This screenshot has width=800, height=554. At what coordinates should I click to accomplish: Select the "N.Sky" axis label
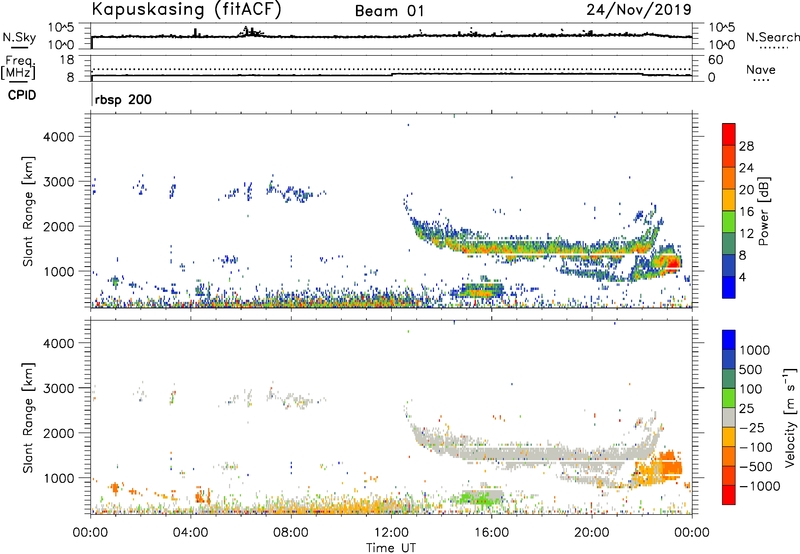point(19,37)
